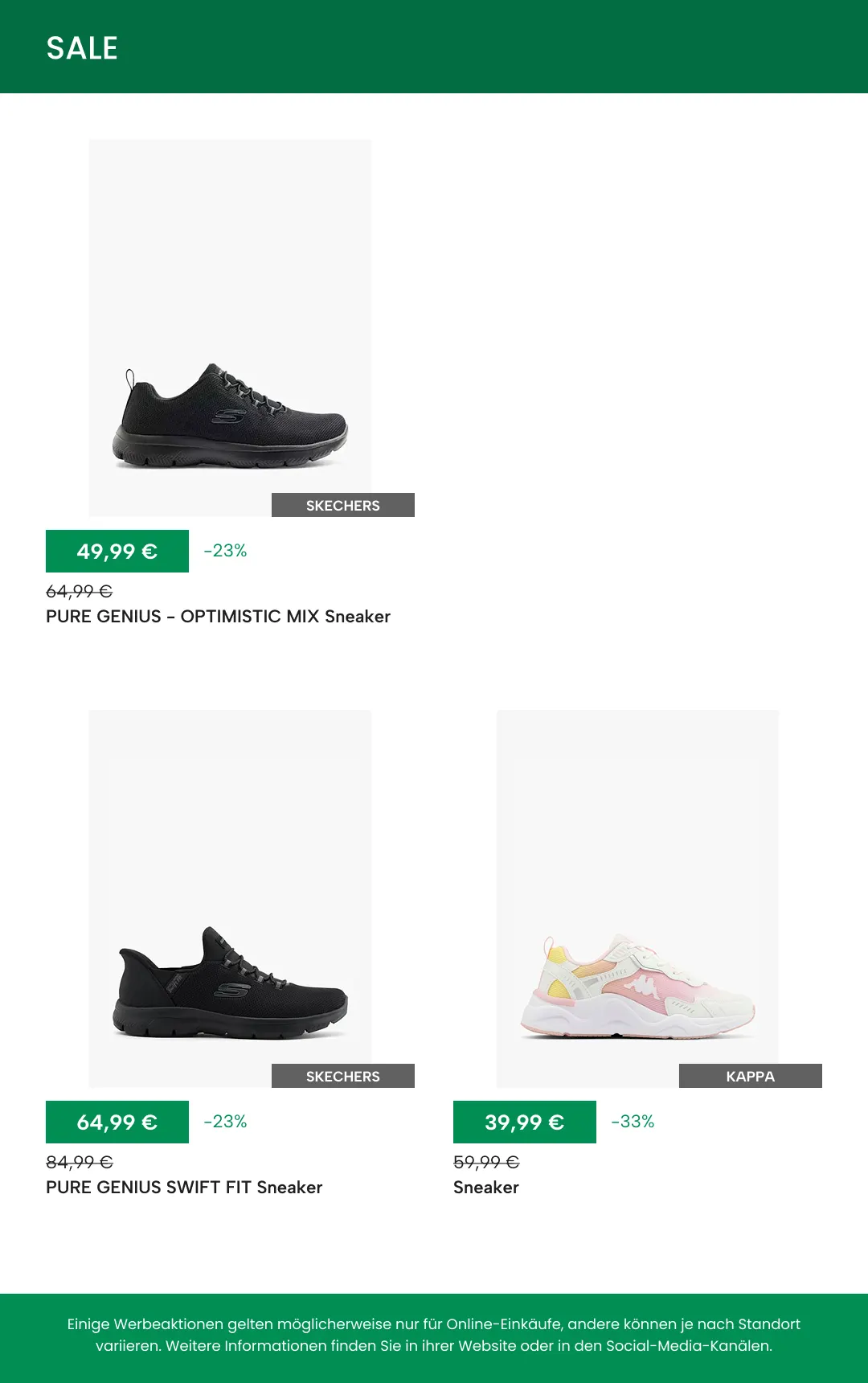This screenshot has width=868, height=1383.
Task: Click the -23% discount on Swift Fit
Action: pos(225,1122)
